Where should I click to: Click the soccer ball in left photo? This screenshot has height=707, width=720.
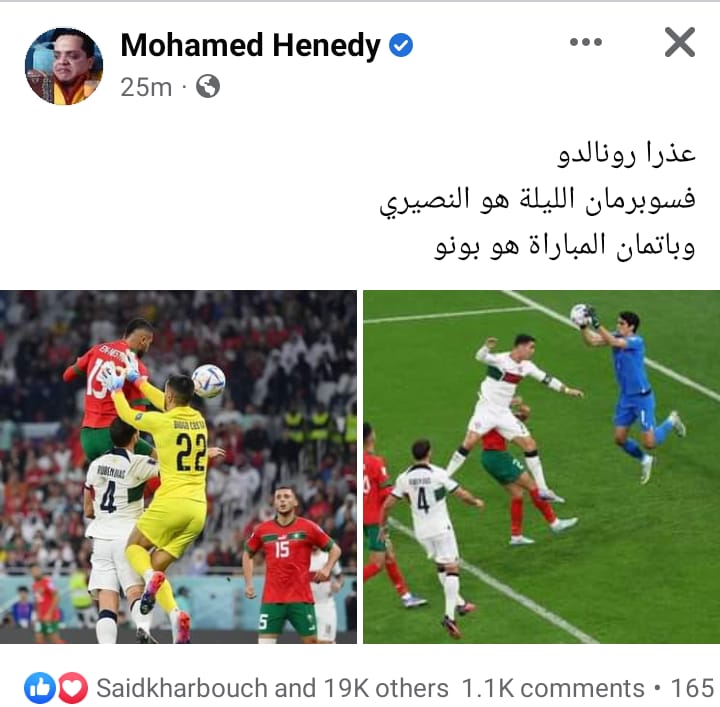tap(208, 381)
